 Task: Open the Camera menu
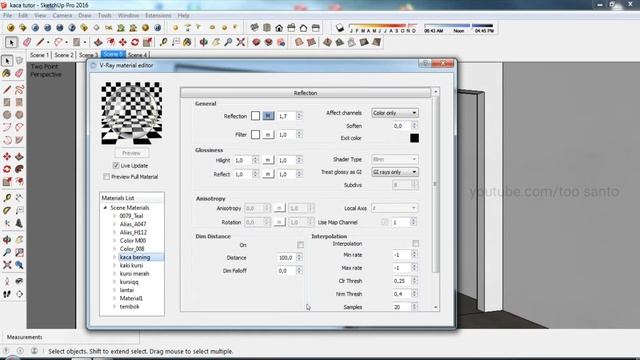tap(62, 16)
